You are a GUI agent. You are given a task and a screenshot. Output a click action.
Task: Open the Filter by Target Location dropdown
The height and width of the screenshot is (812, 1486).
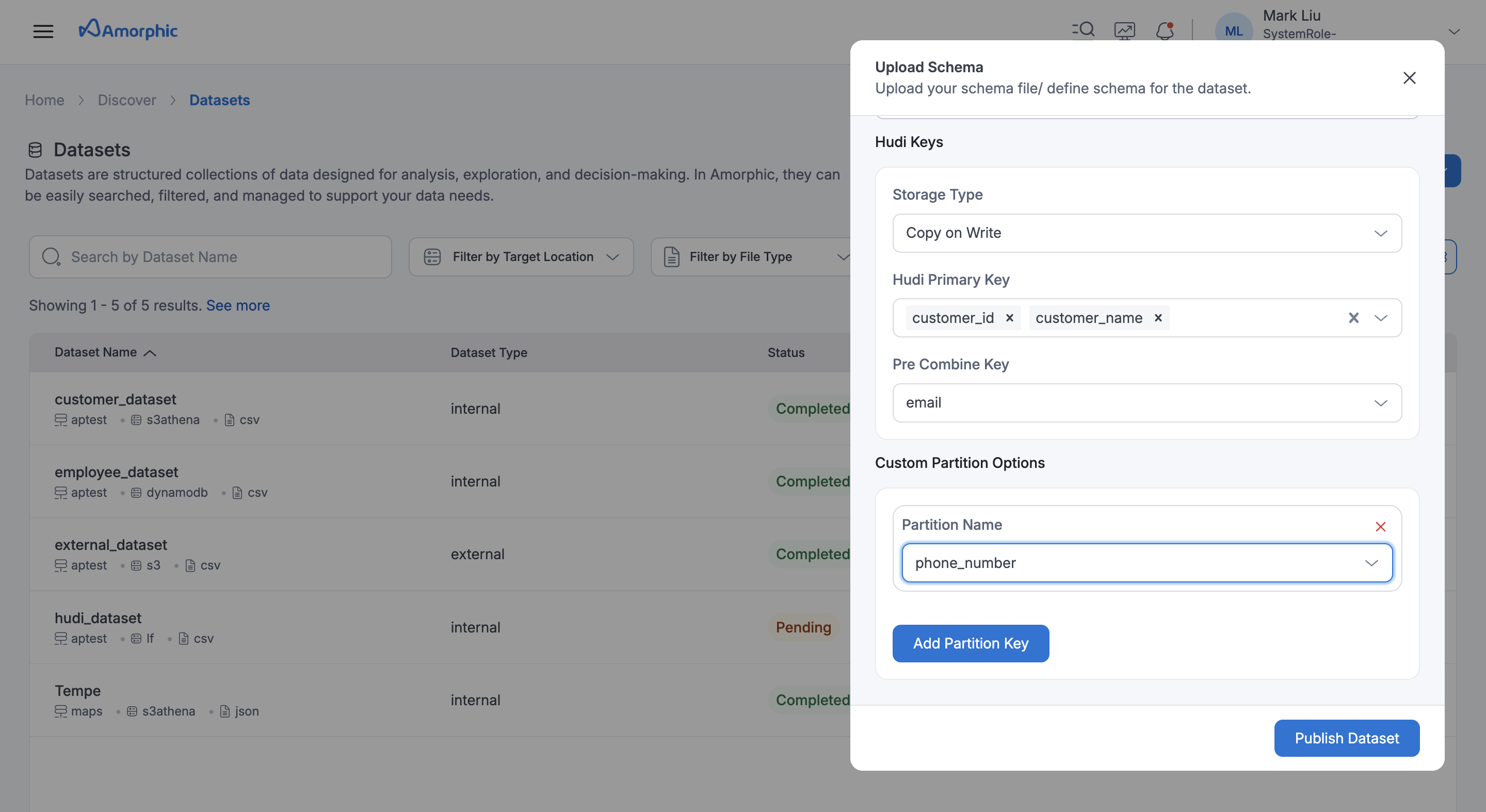coord(521,256)
